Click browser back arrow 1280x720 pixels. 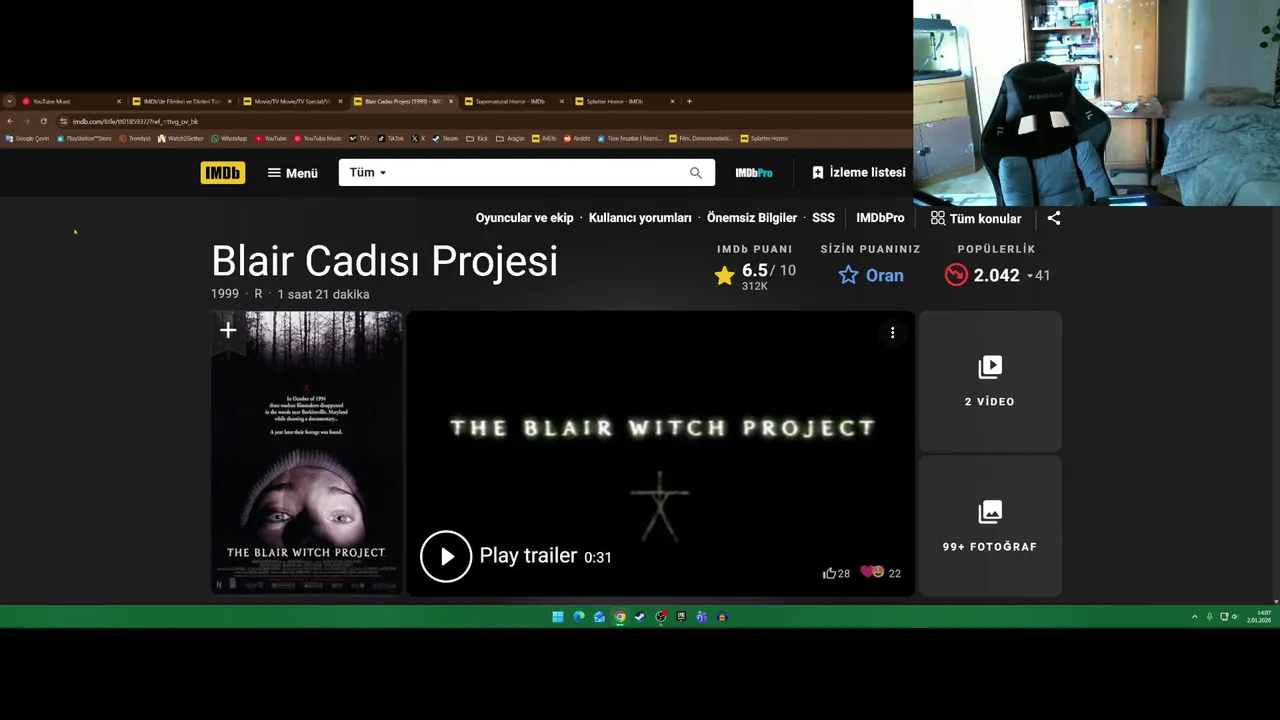click(10, 121)
